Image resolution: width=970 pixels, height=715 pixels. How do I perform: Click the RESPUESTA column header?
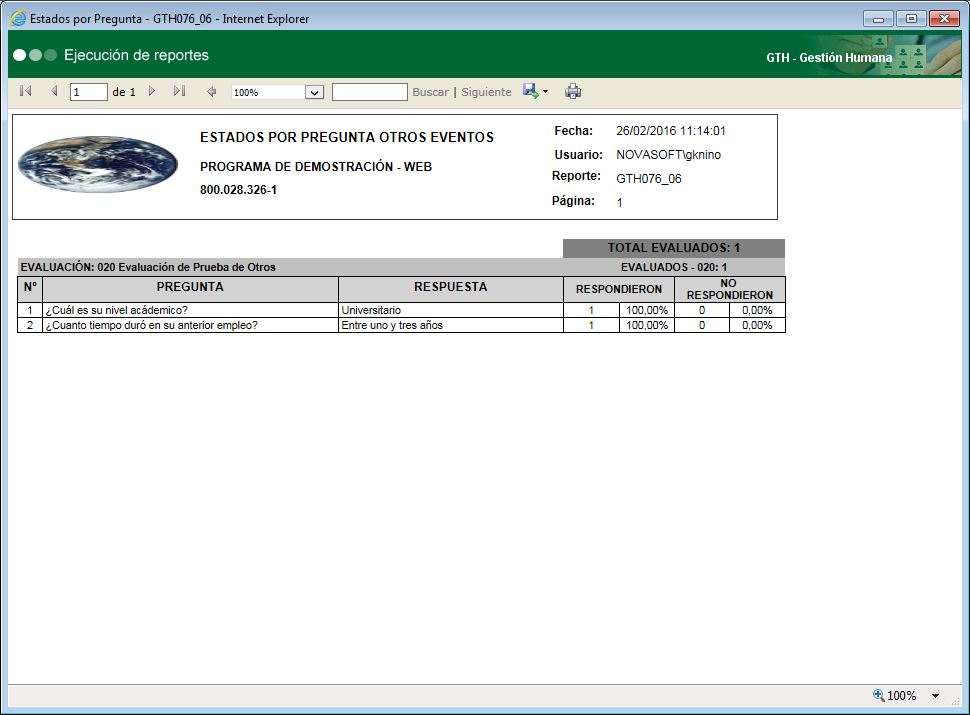450,287
